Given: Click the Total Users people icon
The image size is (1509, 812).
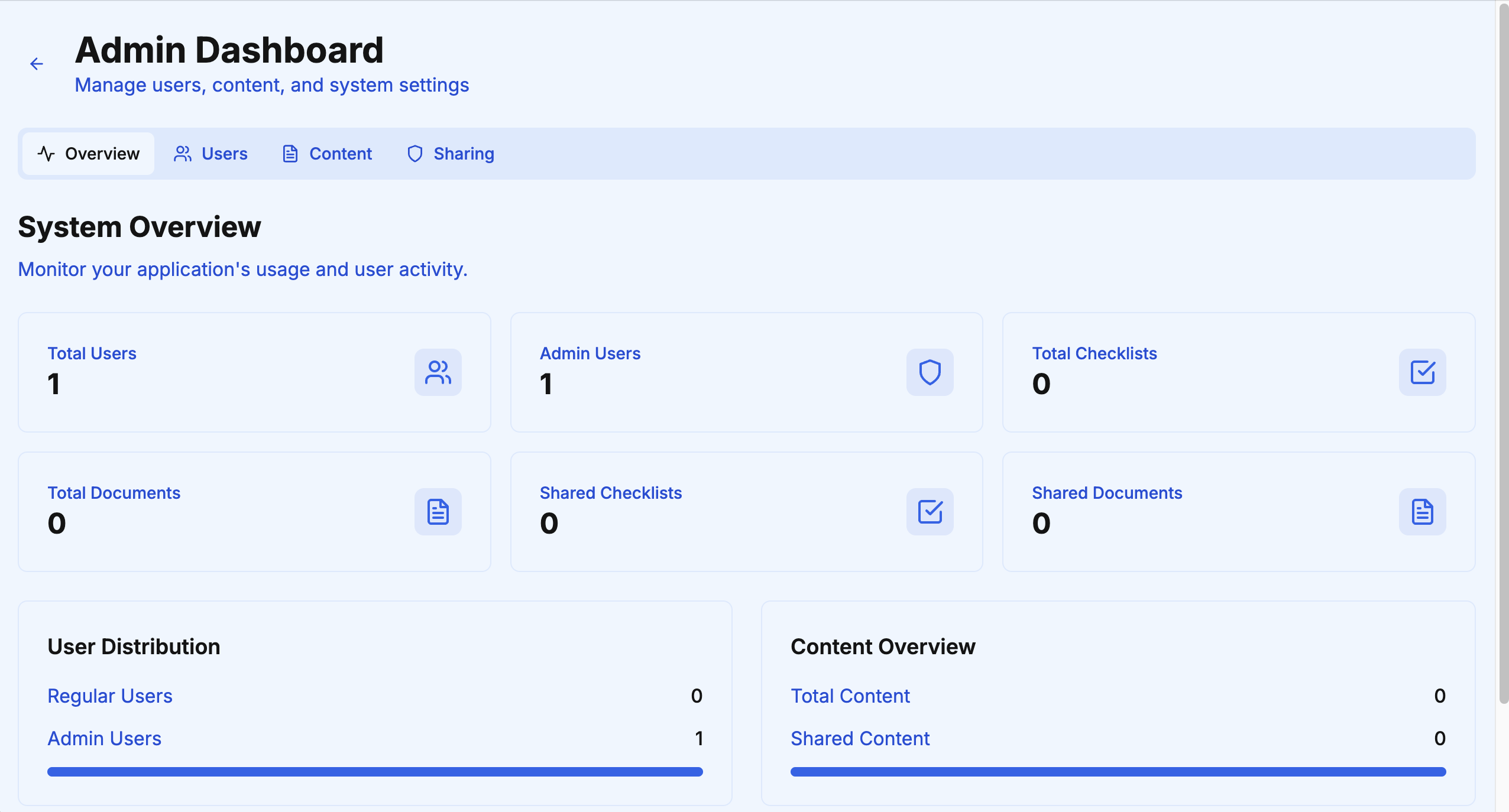Looking at the screenshot, I should click(438, 372).
